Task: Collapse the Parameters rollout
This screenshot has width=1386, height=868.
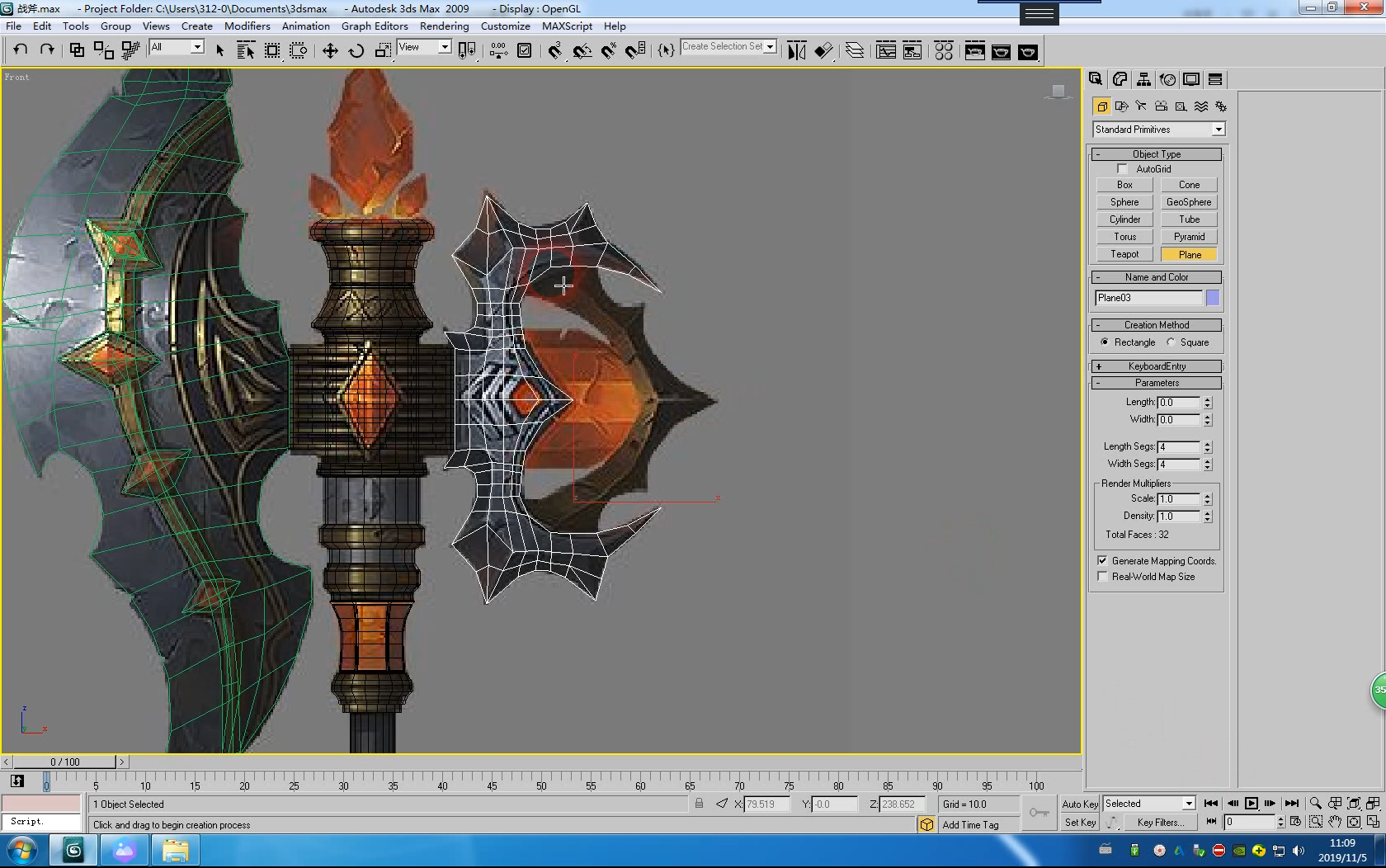Action: pyautogui.click(x=1157, y=383)
